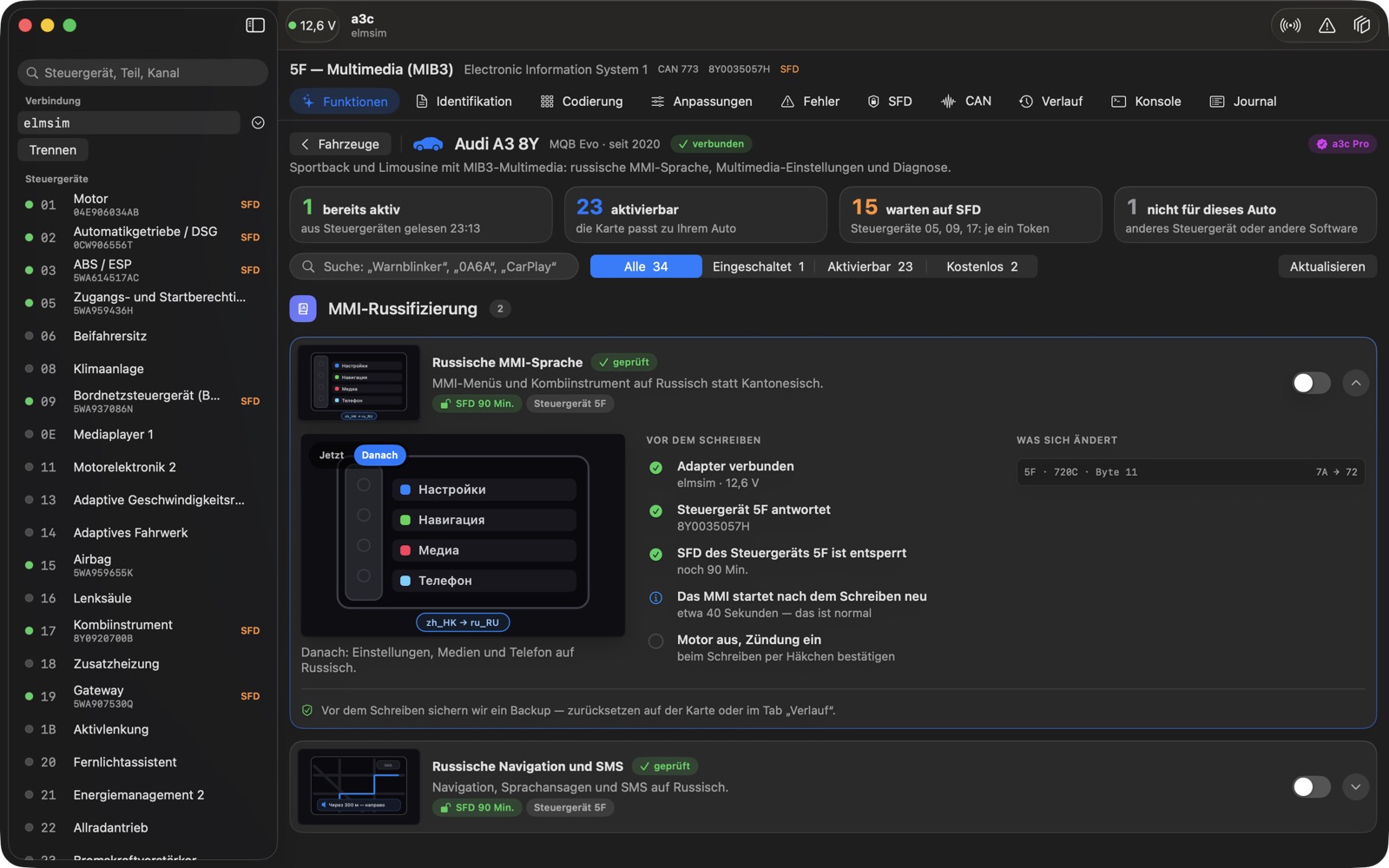Enable the Russische Navigation und SMS switch
The height and width of the screenshot is (868, 1389).
(x=1311, y=786)
